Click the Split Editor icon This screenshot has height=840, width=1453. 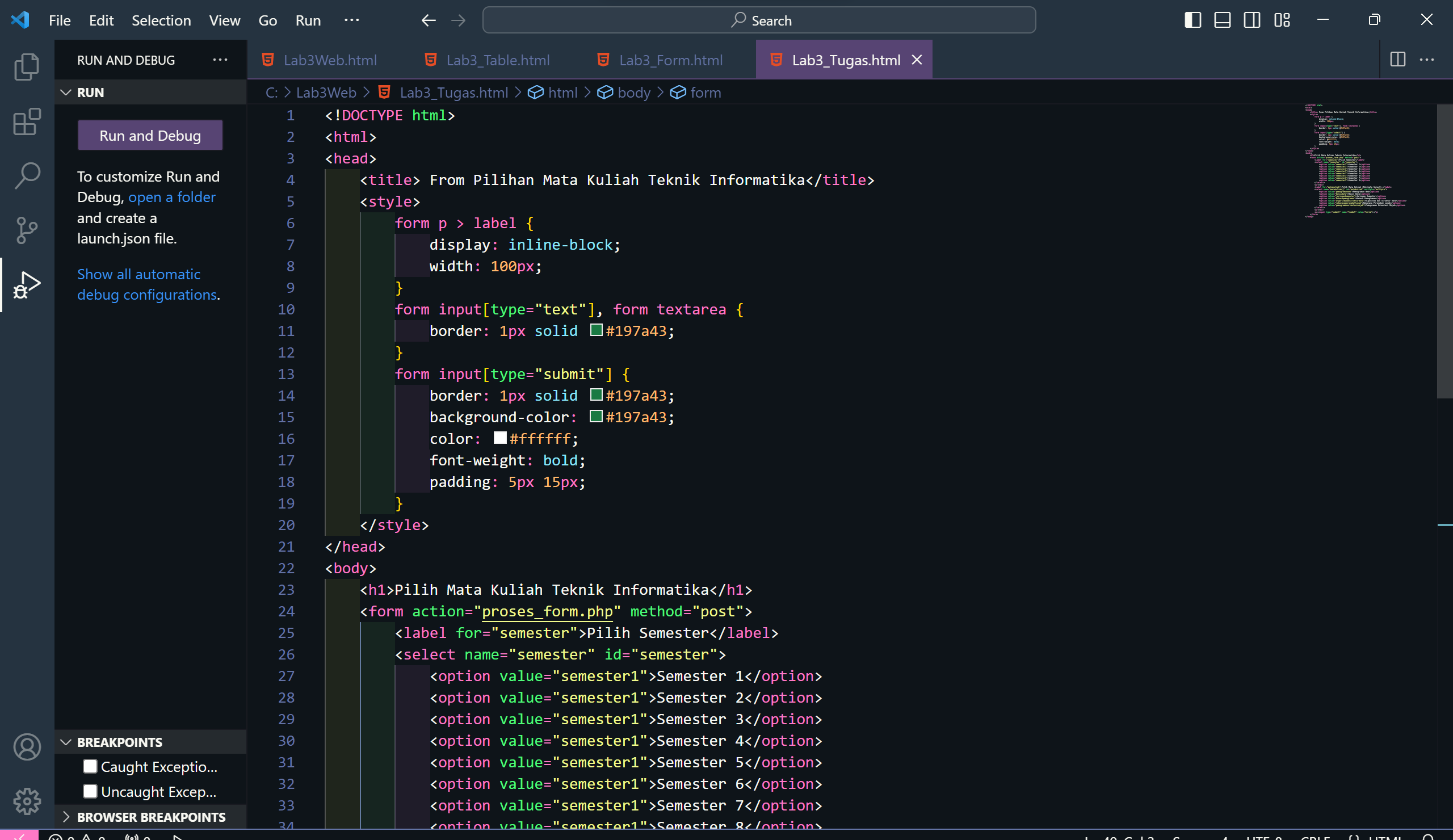click(x=1398, y=60)
